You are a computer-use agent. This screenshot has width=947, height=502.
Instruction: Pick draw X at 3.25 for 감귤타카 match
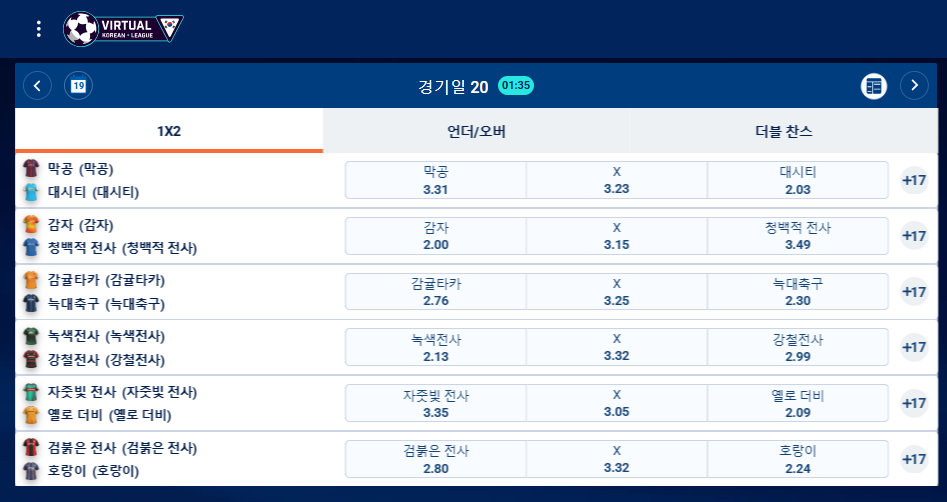617,292
